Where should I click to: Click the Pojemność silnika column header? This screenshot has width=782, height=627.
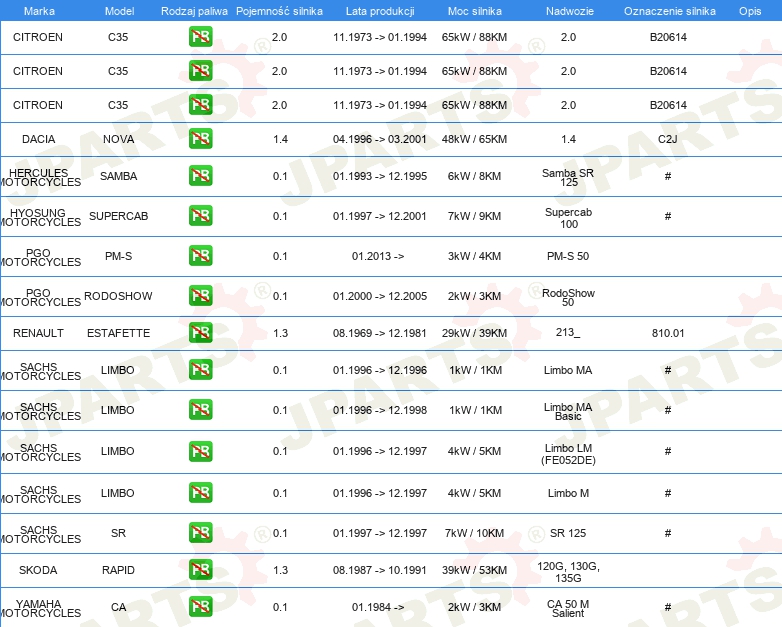tap(279, 11)
